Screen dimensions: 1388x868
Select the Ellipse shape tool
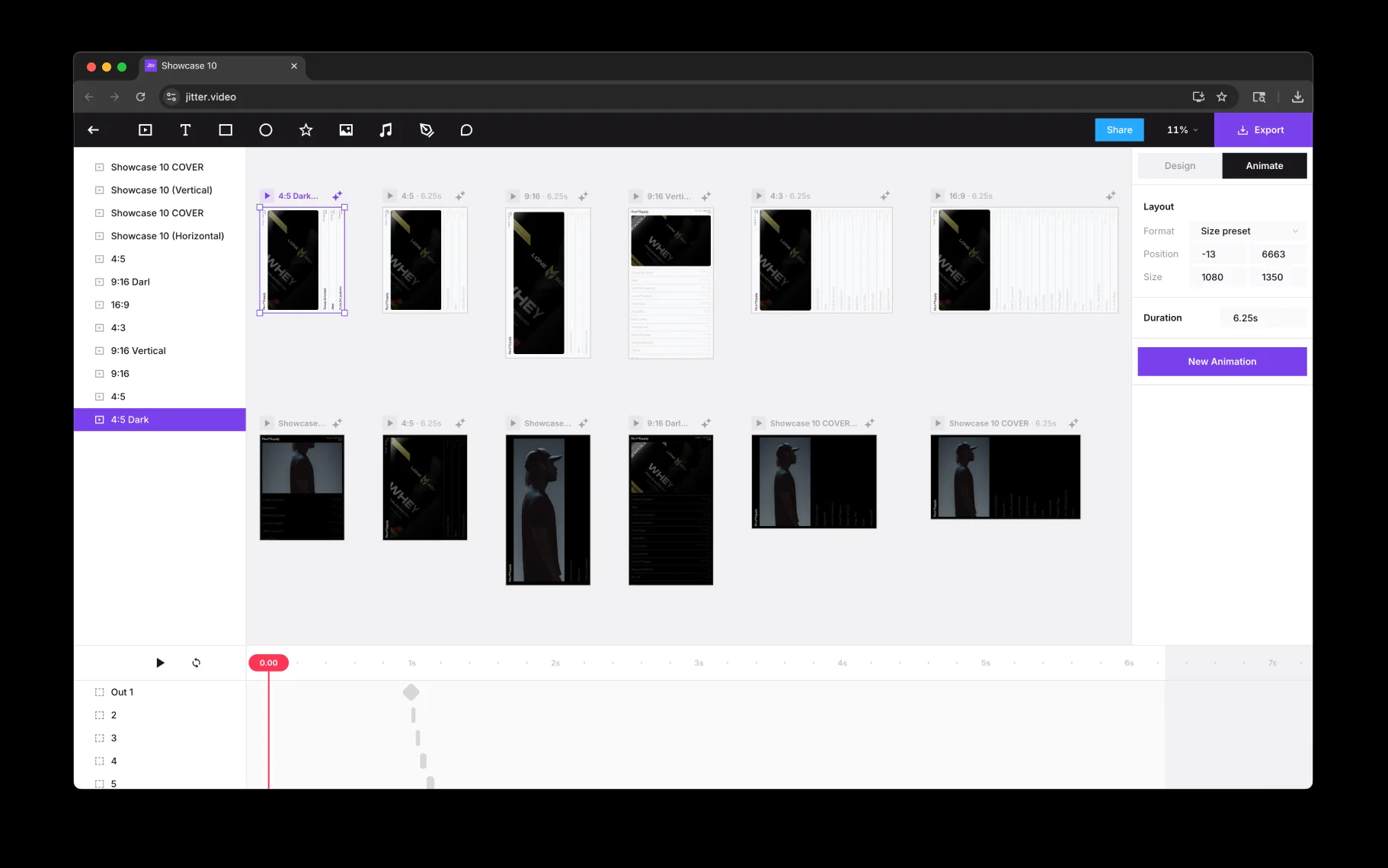pyautogui.click(x=266, y=130)
